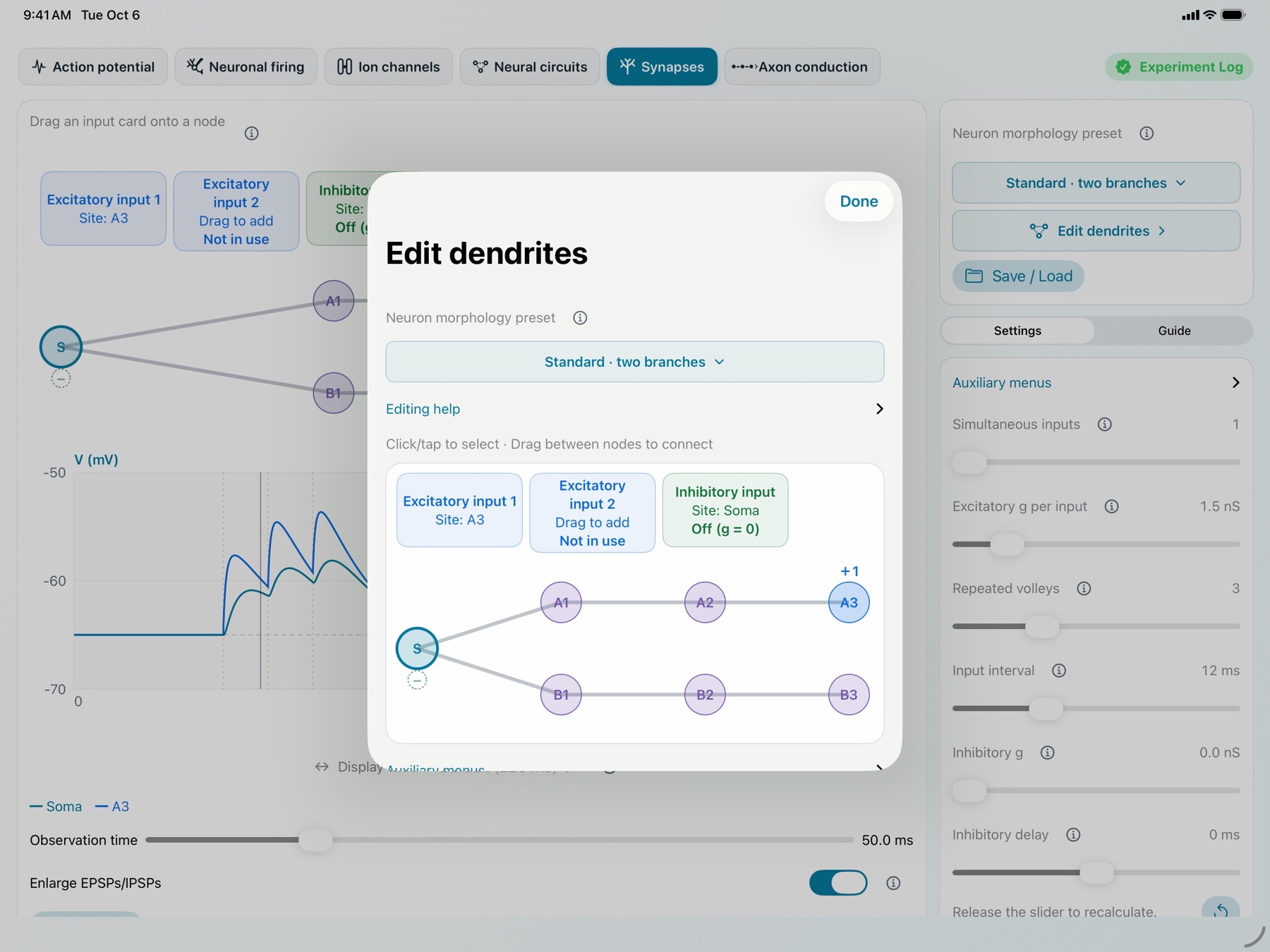Click info icon beside Enlarge EPSPs/IPSPs toggle
1270x952 pixels.
[893, 883]
